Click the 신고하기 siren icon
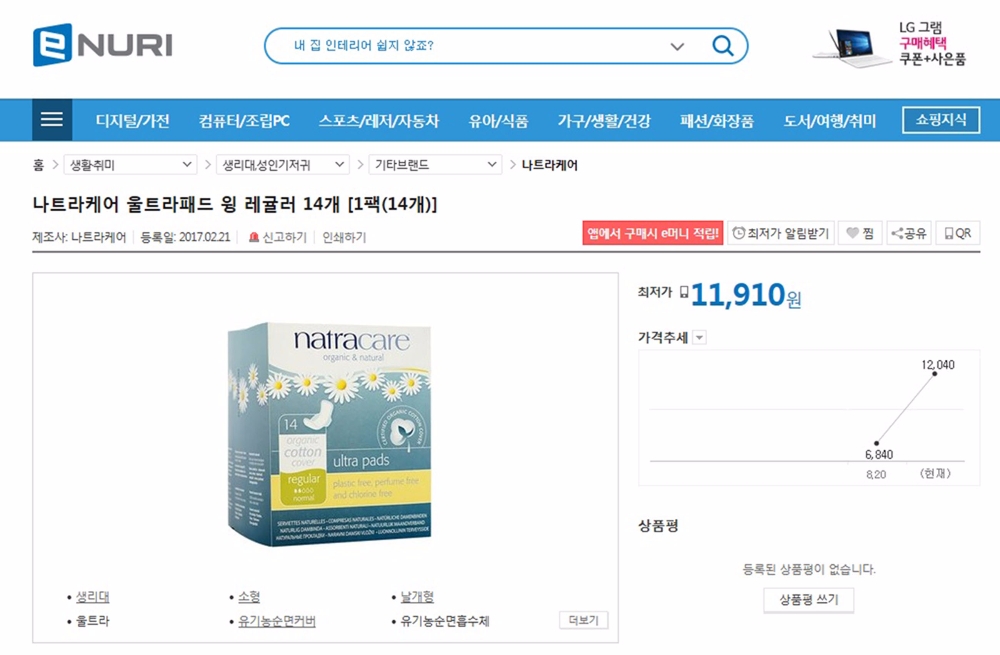This screenshot has height=655, width=1000. [254, 237]
